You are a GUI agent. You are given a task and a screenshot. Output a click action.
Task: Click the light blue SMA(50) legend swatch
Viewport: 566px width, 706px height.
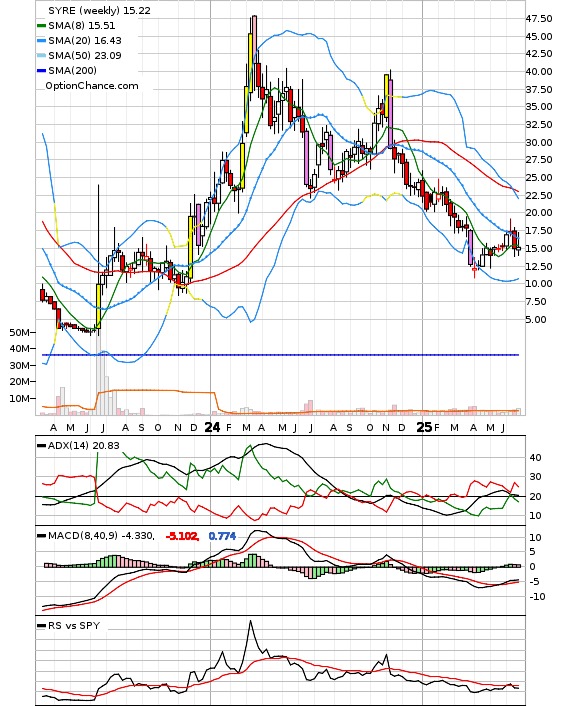(41, 55)
